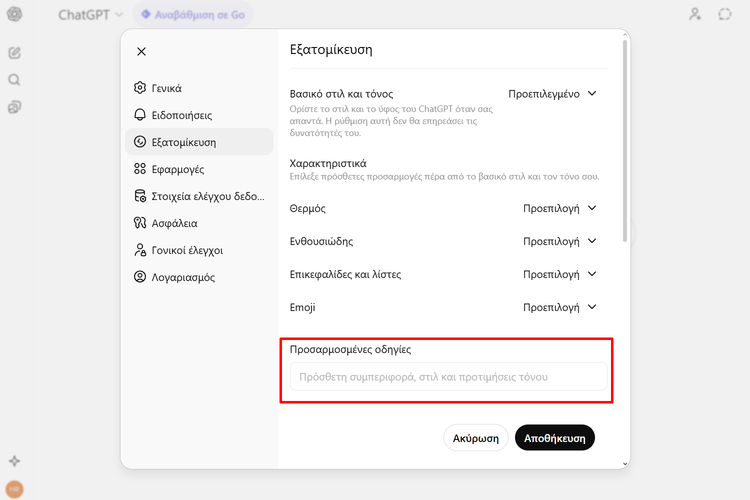Click the user avatar at bottom left
The height and width of the screenshot is (500, 750).
tap(14, 489)
